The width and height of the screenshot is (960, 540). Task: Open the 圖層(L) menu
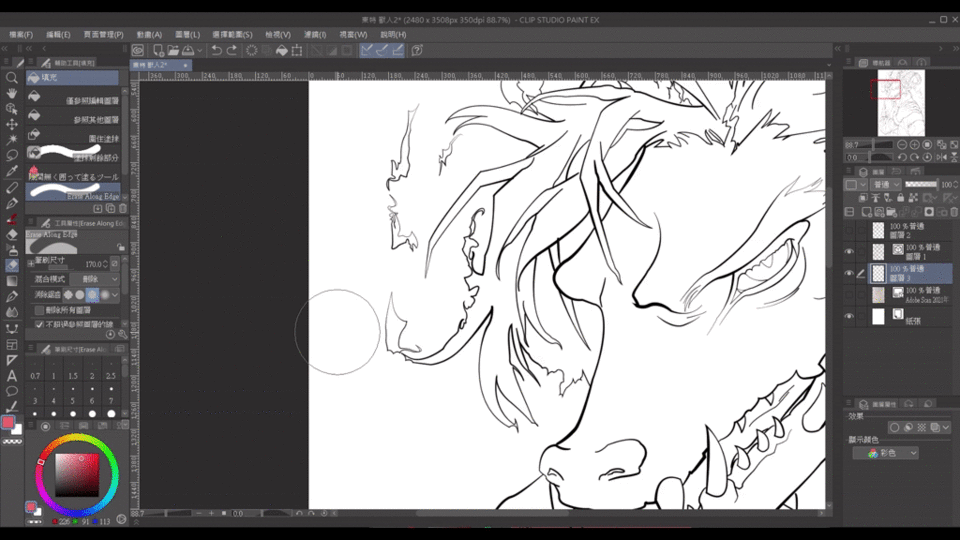coord(187,34)
